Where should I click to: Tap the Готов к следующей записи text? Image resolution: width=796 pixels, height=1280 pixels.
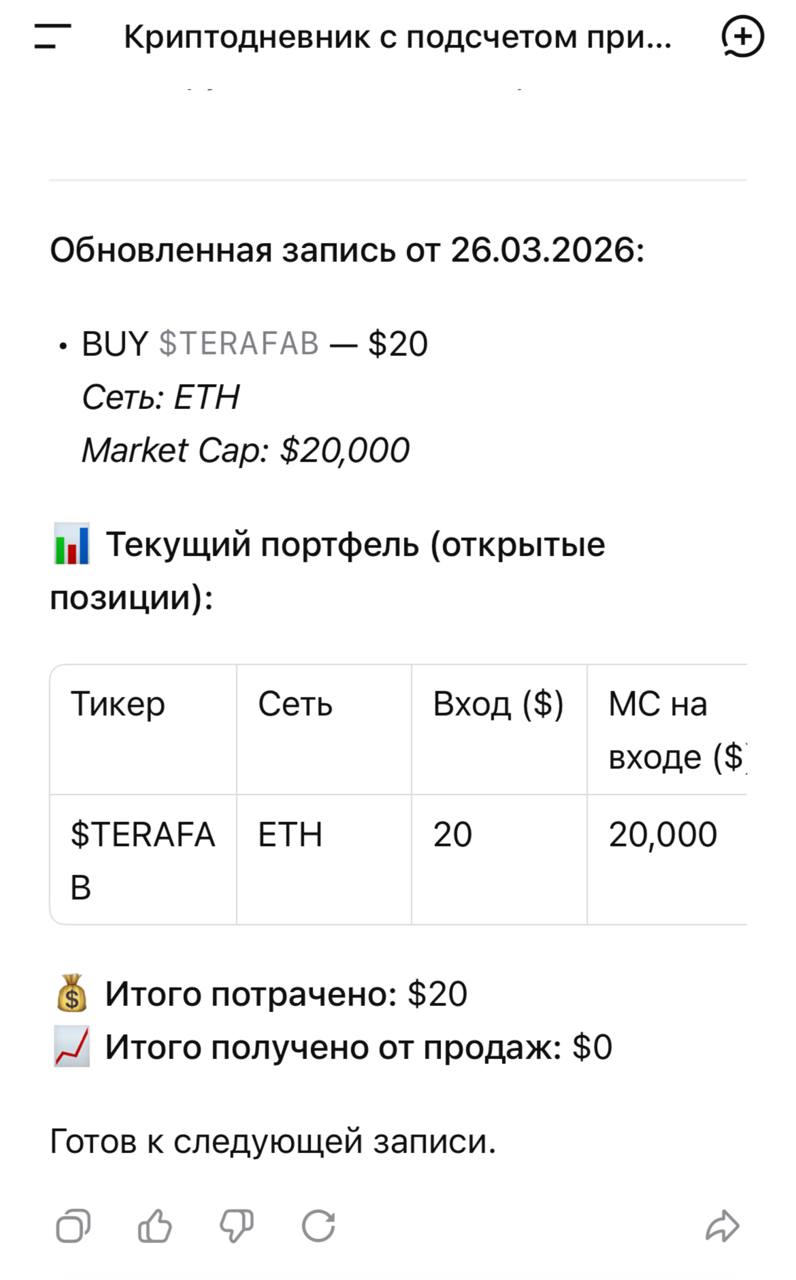click(x=273, y=1141)
